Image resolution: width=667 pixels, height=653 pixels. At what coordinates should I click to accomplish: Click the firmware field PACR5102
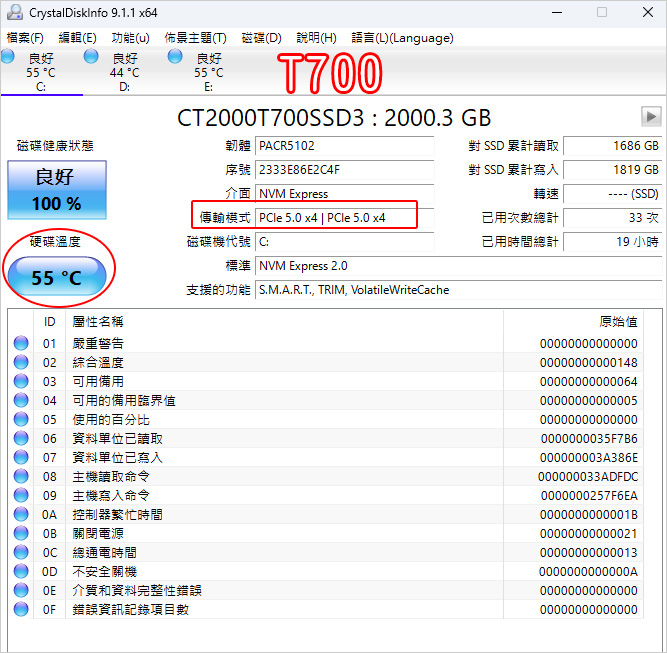click(x=344, y=146)
